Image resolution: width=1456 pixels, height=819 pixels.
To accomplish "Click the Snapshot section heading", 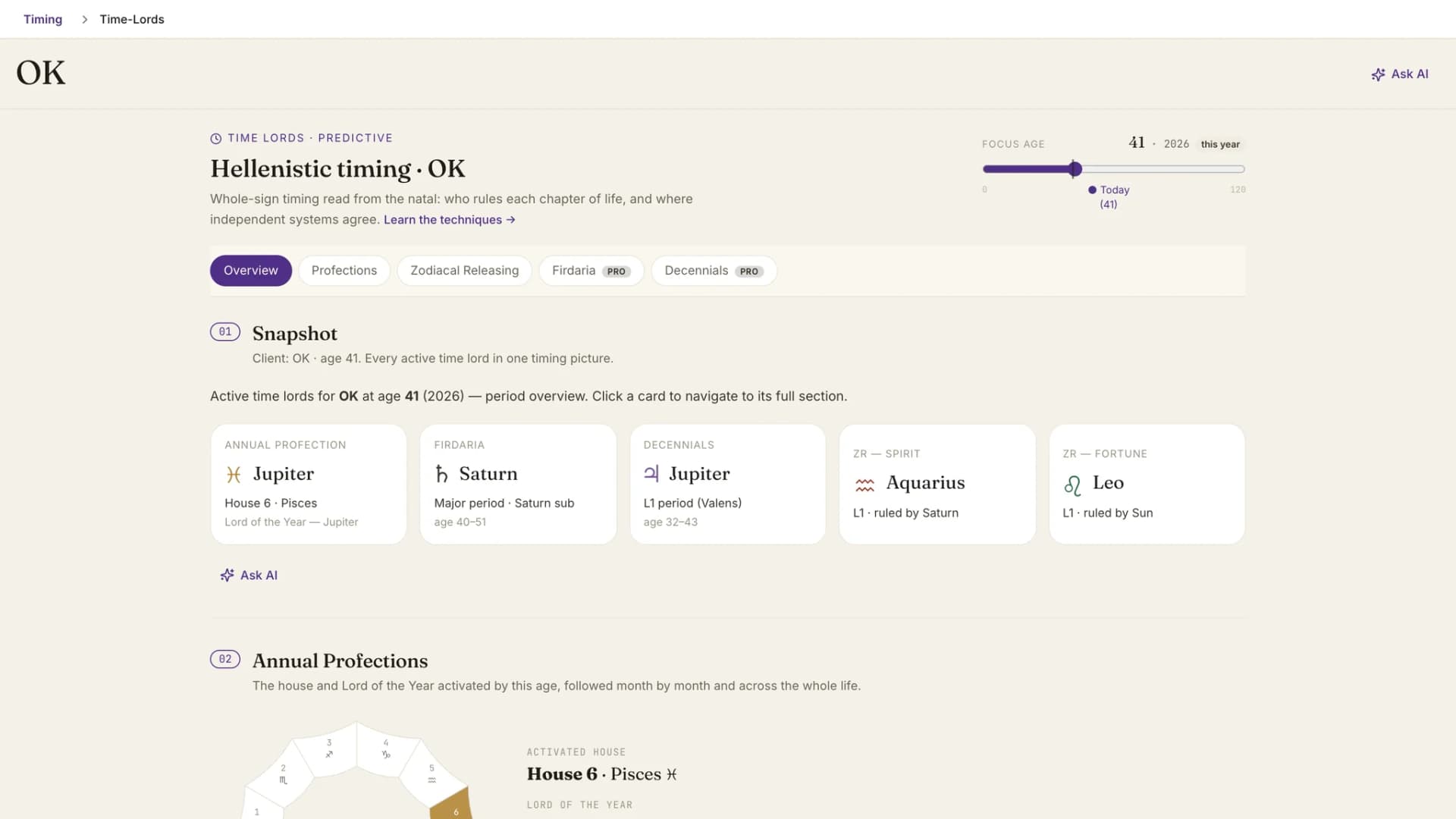I will click(x=294, y=334).
